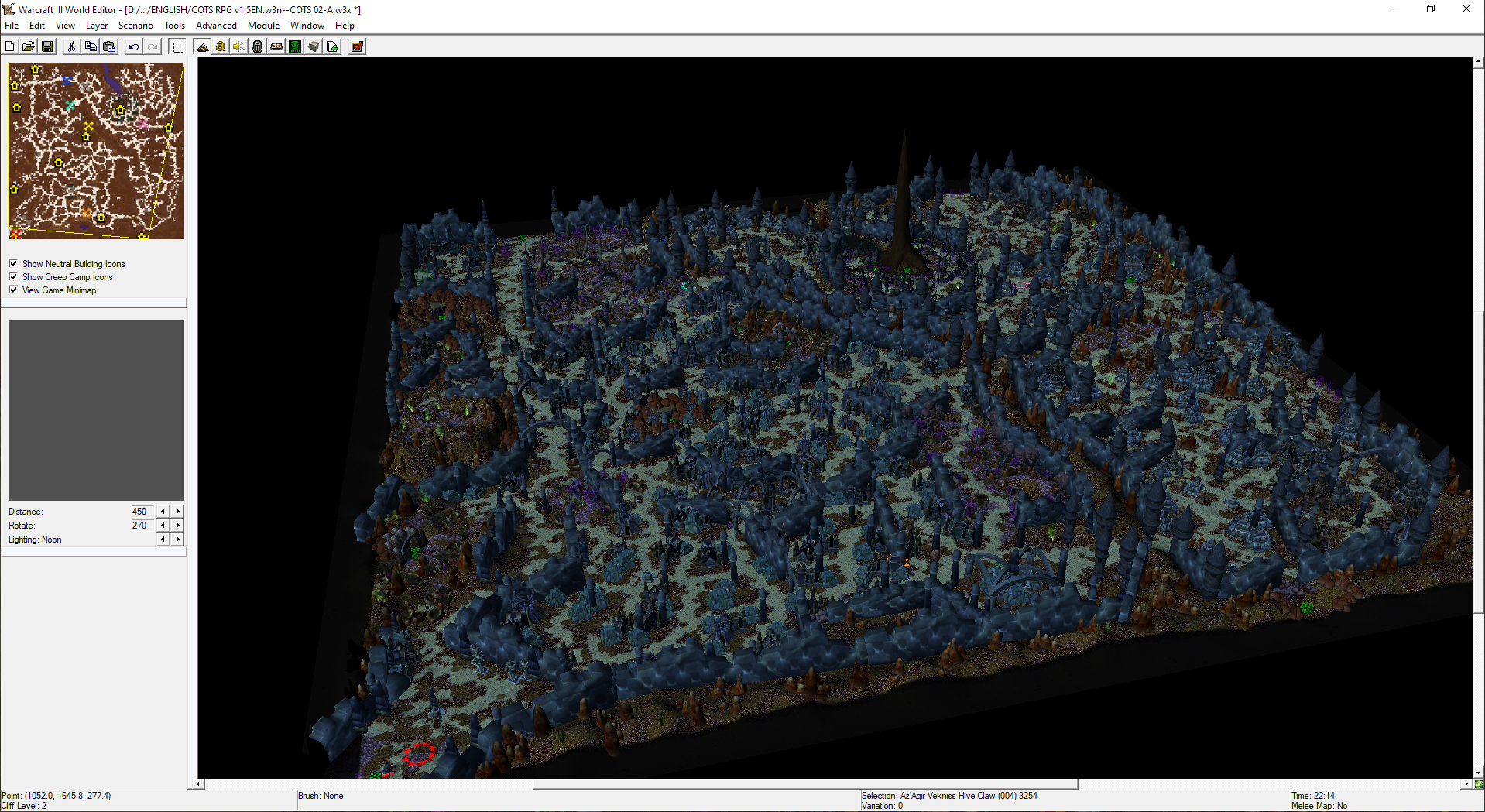Open the Scenario menu

coord(135,26)
